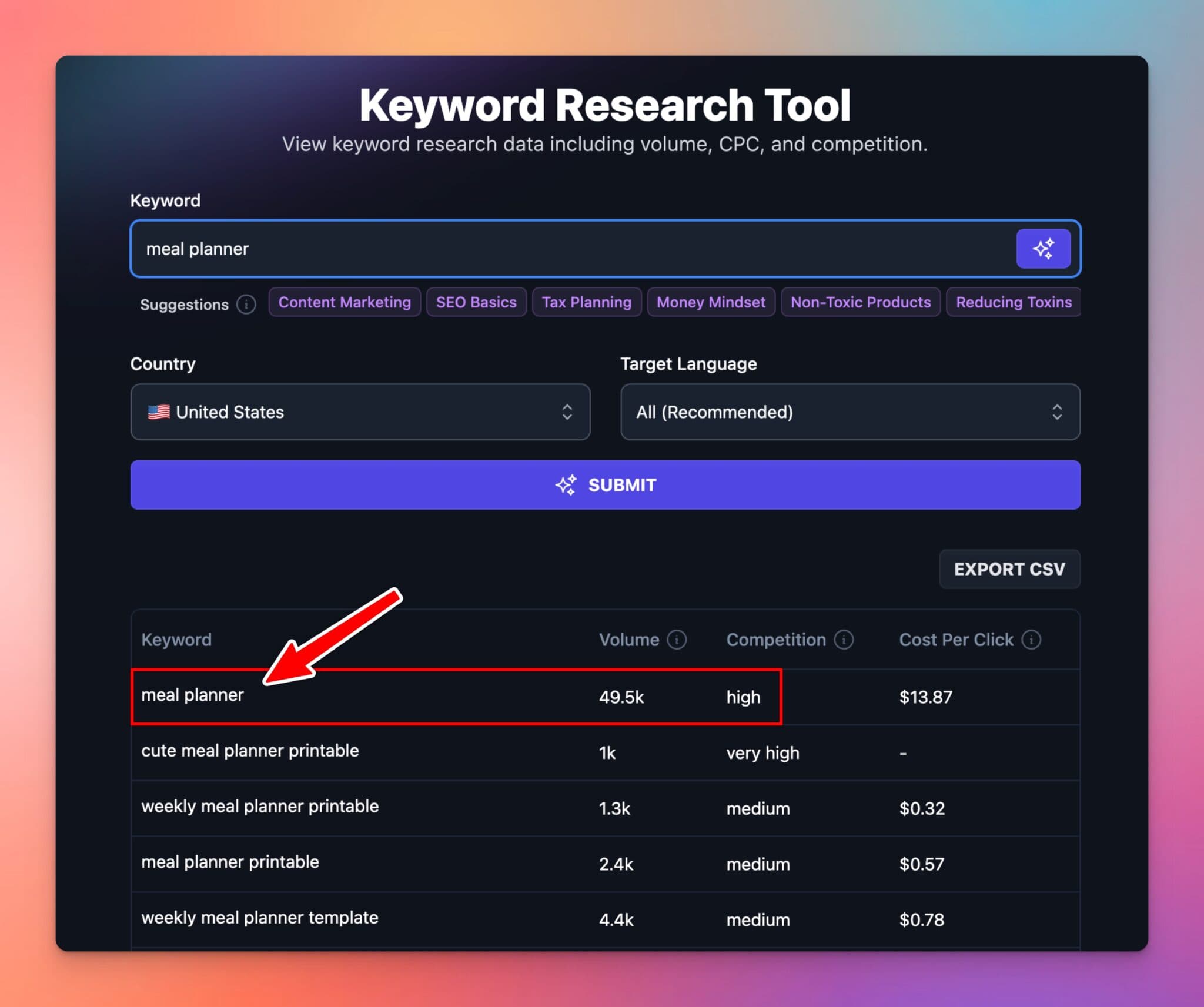1204x1007 pixels.
Task: Click the Cost Per Click info icon
Action: pyautogui.click(x=1032, y=640)
